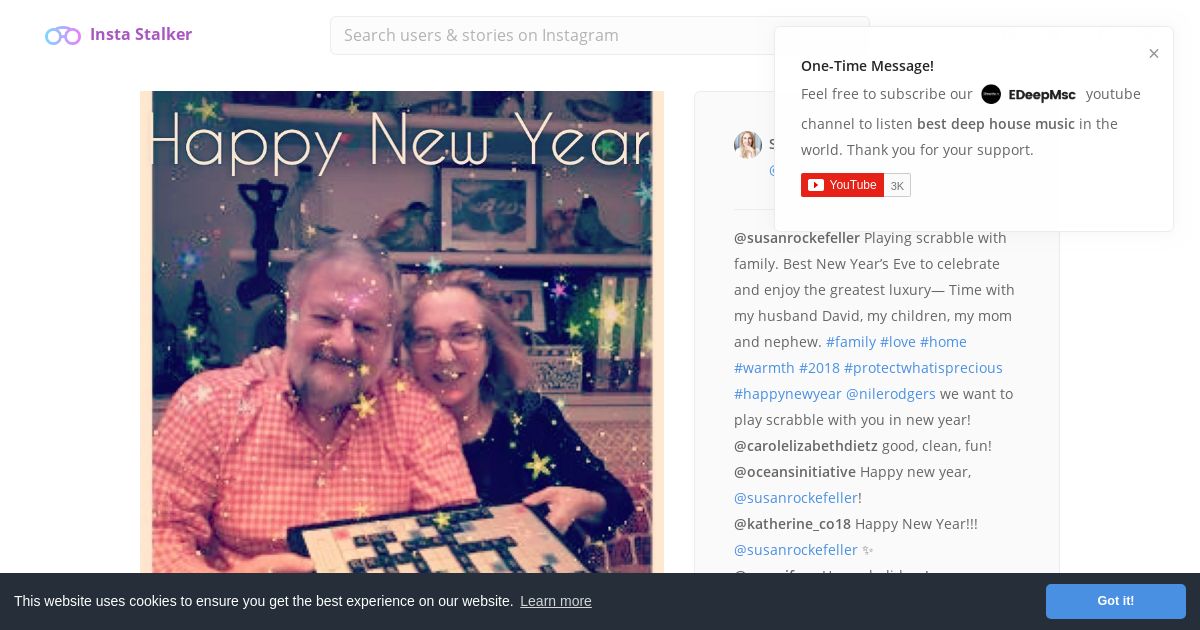Open the #protectwhatisprecious hashtag
The height and width of the screenshot is (630, 1200).
(923, 368)
